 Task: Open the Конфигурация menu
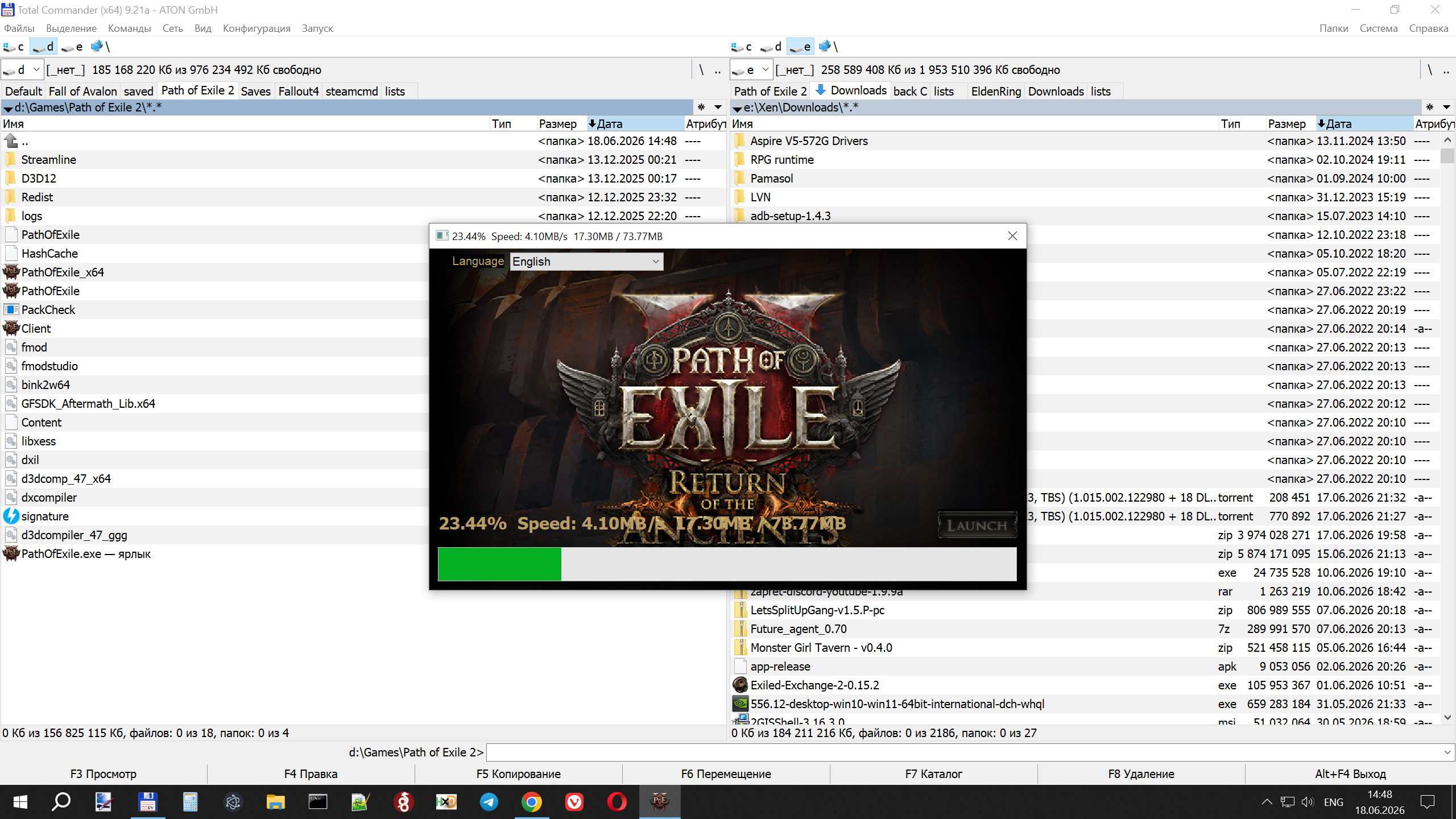point(257,28)
